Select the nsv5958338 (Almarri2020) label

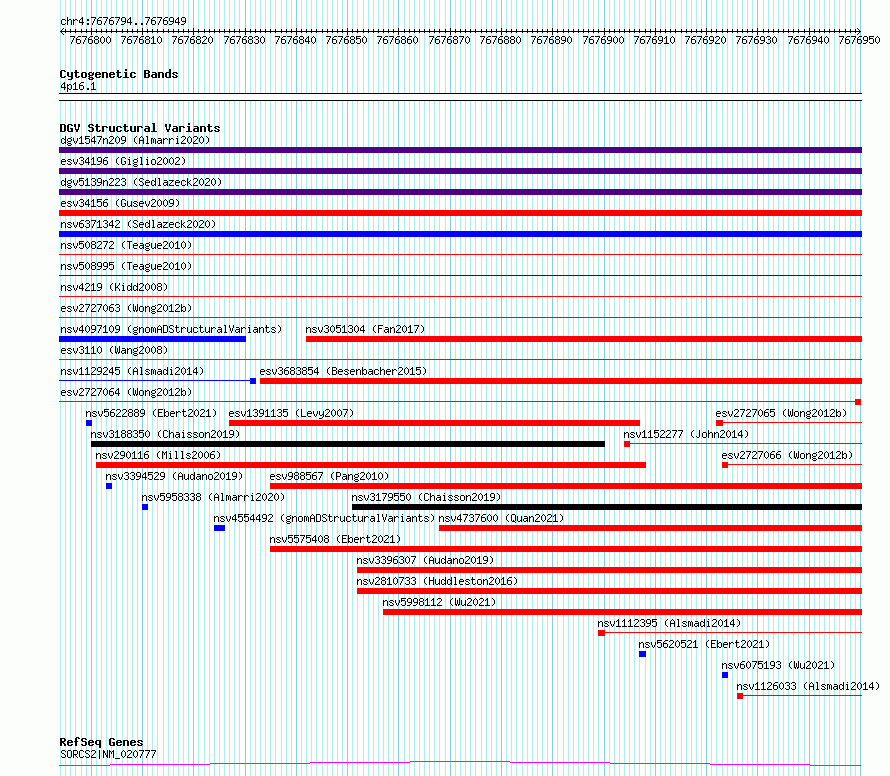(x=213, y=497)
